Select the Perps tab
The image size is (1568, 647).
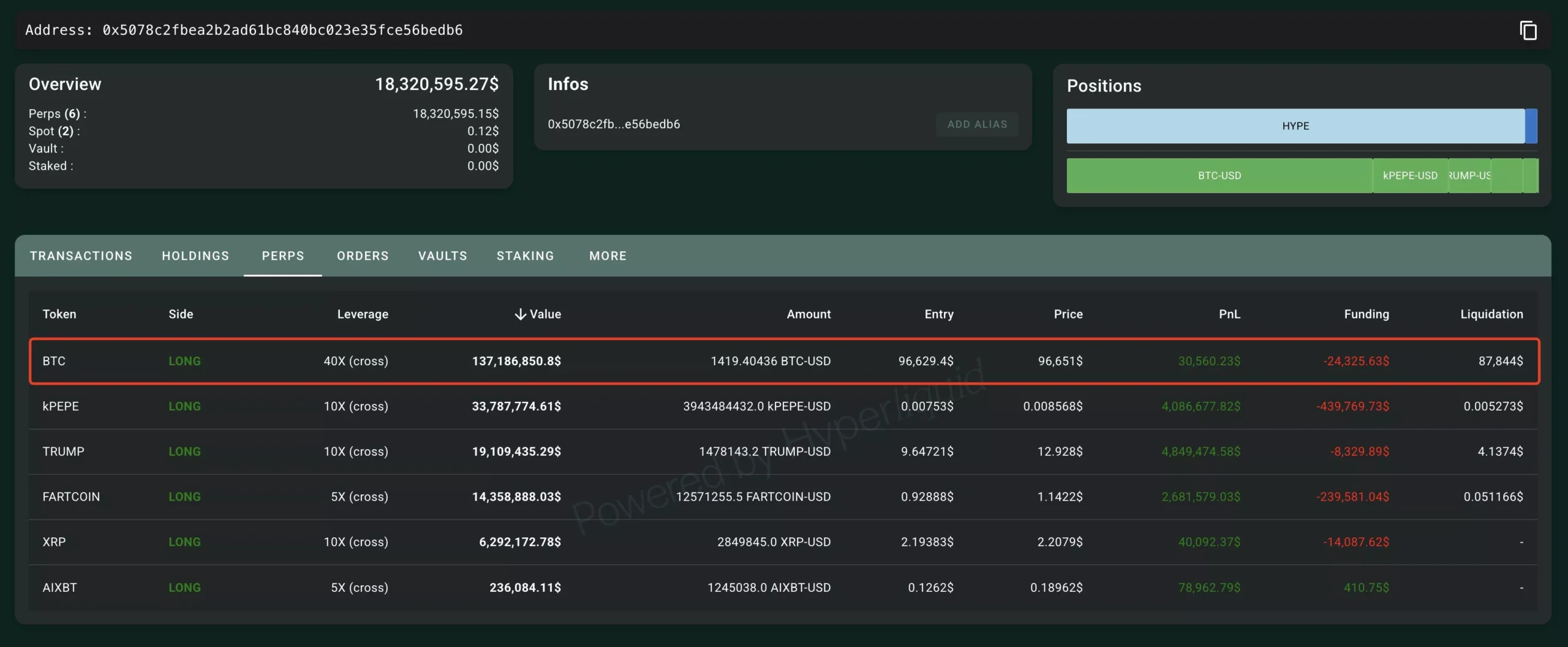tap(283, 256)
